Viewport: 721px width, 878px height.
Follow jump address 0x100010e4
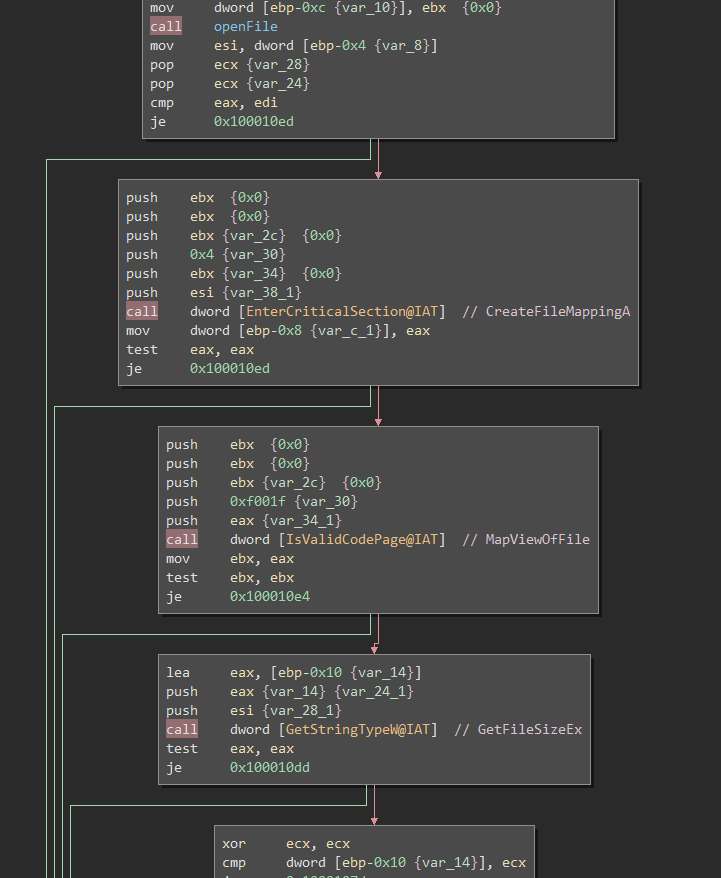[x=270, y=596]
